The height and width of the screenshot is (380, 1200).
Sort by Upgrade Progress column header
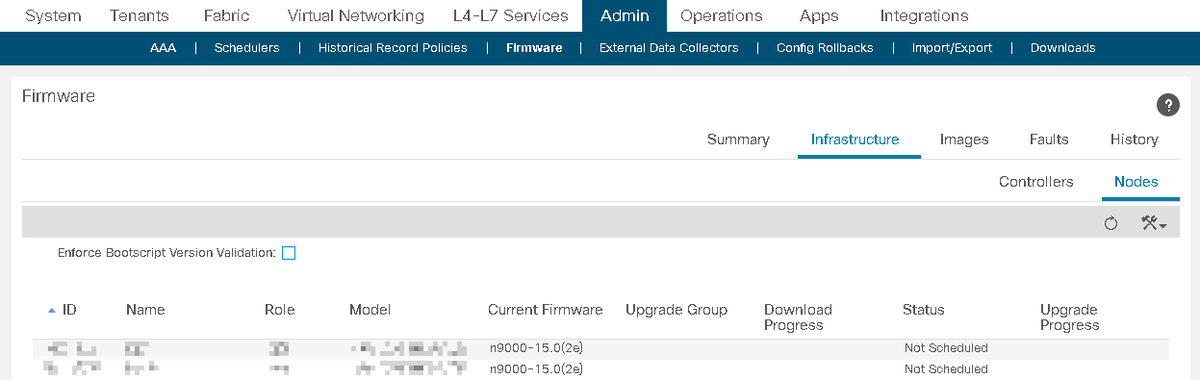point(1070,317)
